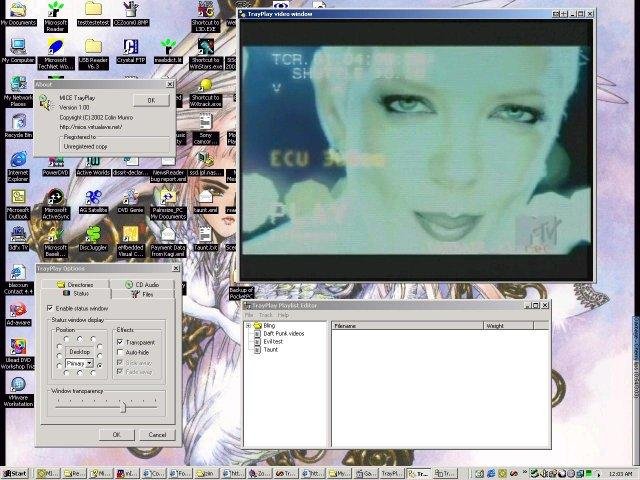Viewport: 640px width, 480px height.
Task: Click the taskbar clock showing 12:03 AM
Action: [620, 473]
